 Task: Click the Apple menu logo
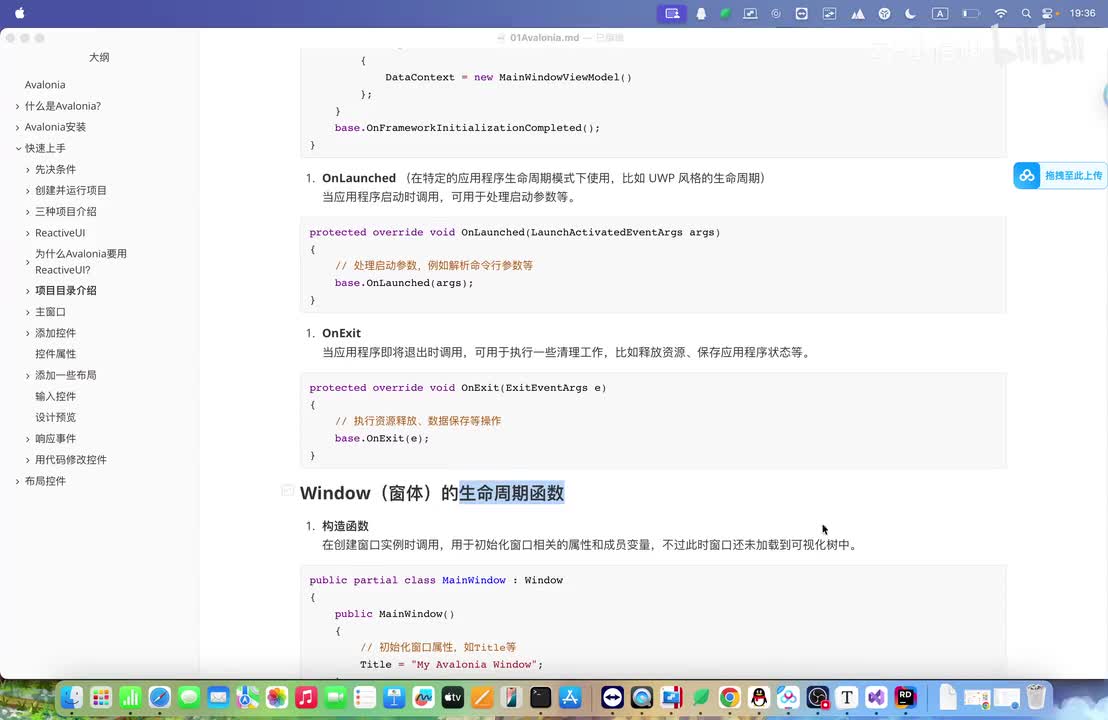click(x=20, y=13)
